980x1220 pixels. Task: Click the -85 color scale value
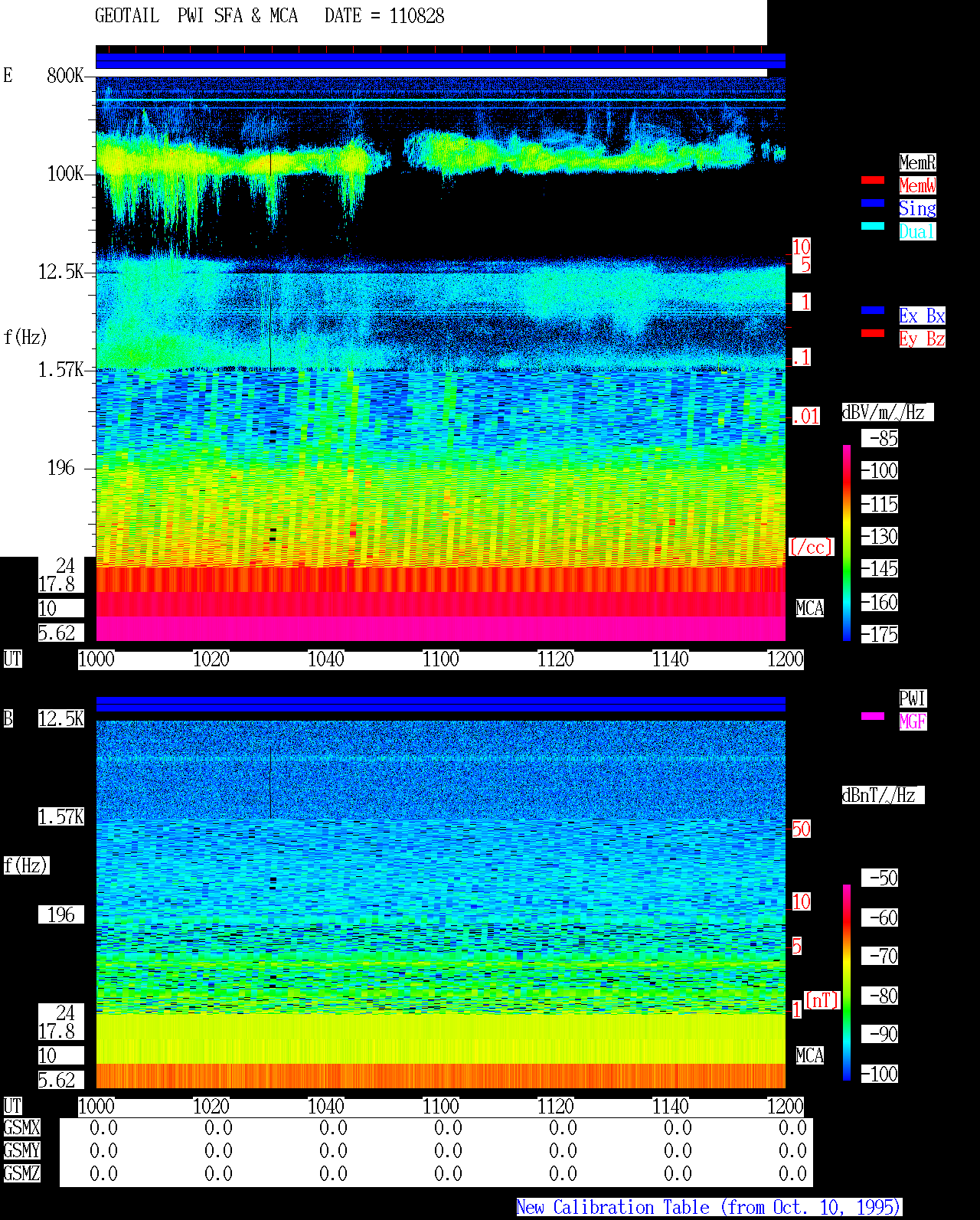point(880,438)
